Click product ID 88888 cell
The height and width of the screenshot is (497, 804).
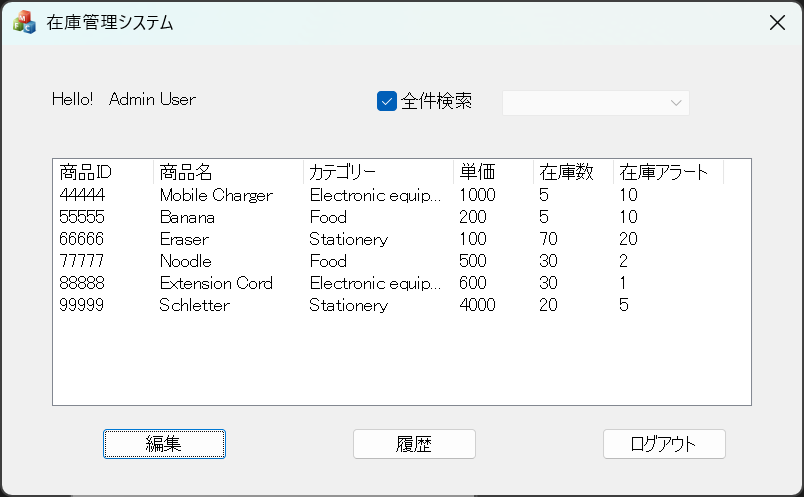click(82, 283)
